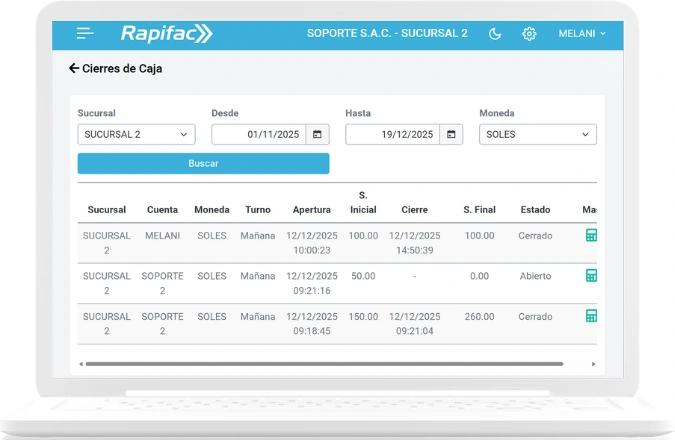
Task: Open the hamburger navigation menu
Action: coord(85,33)
